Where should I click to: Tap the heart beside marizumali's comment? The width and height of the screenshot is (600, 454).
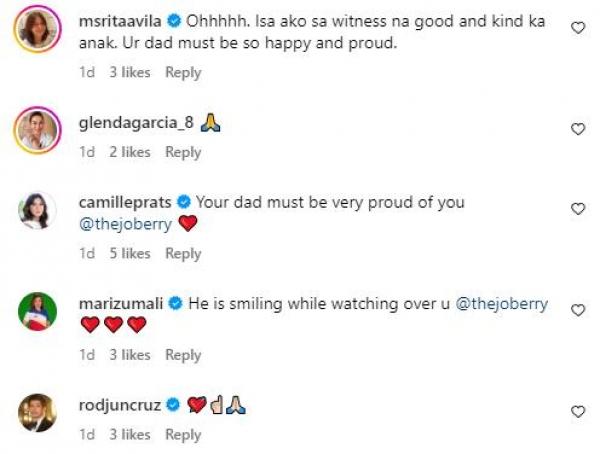coord(578,310)
